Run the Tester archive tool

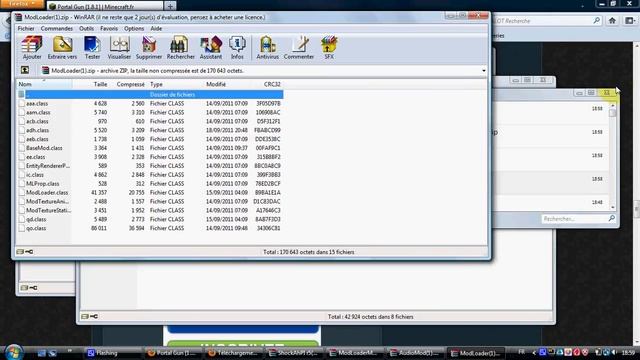tap(92, 48)
